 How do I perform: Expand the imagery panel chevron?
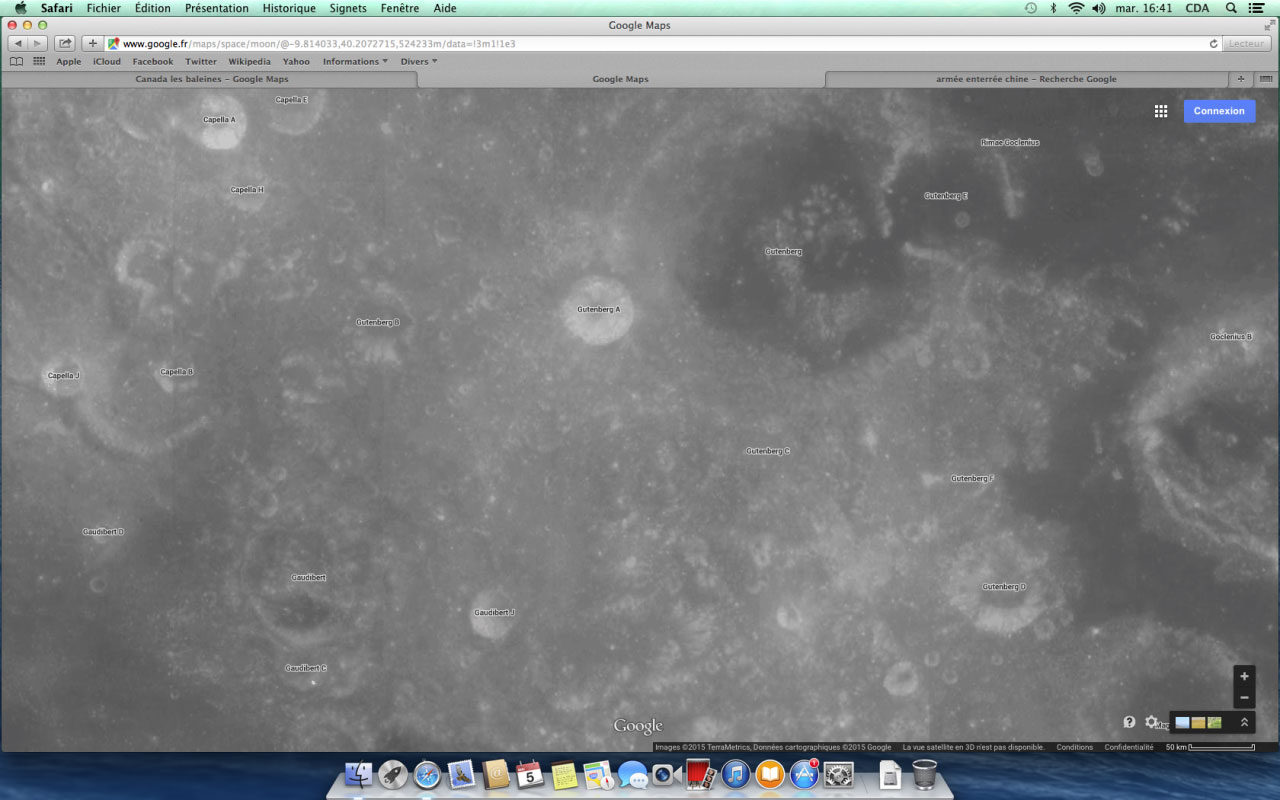point(1244,722)
